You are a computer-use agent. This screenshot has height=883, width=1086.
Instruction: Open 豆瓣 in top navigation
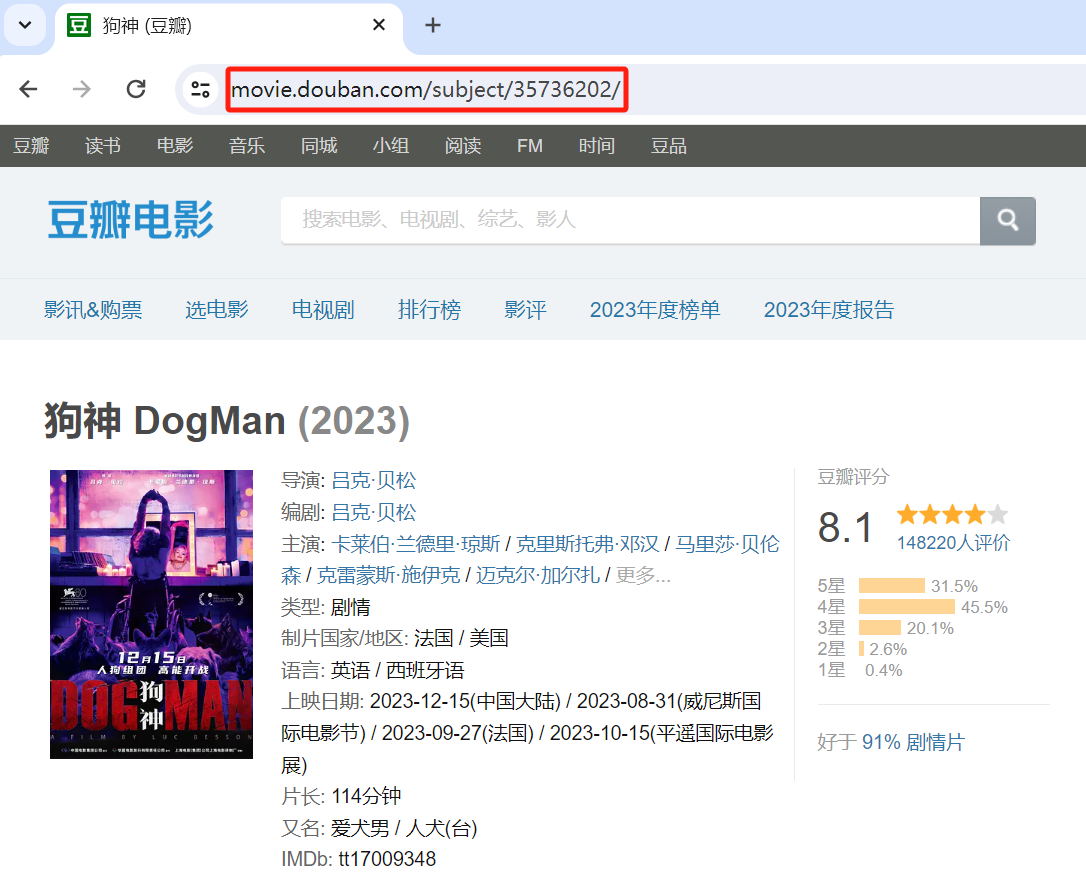pos(31,146)
